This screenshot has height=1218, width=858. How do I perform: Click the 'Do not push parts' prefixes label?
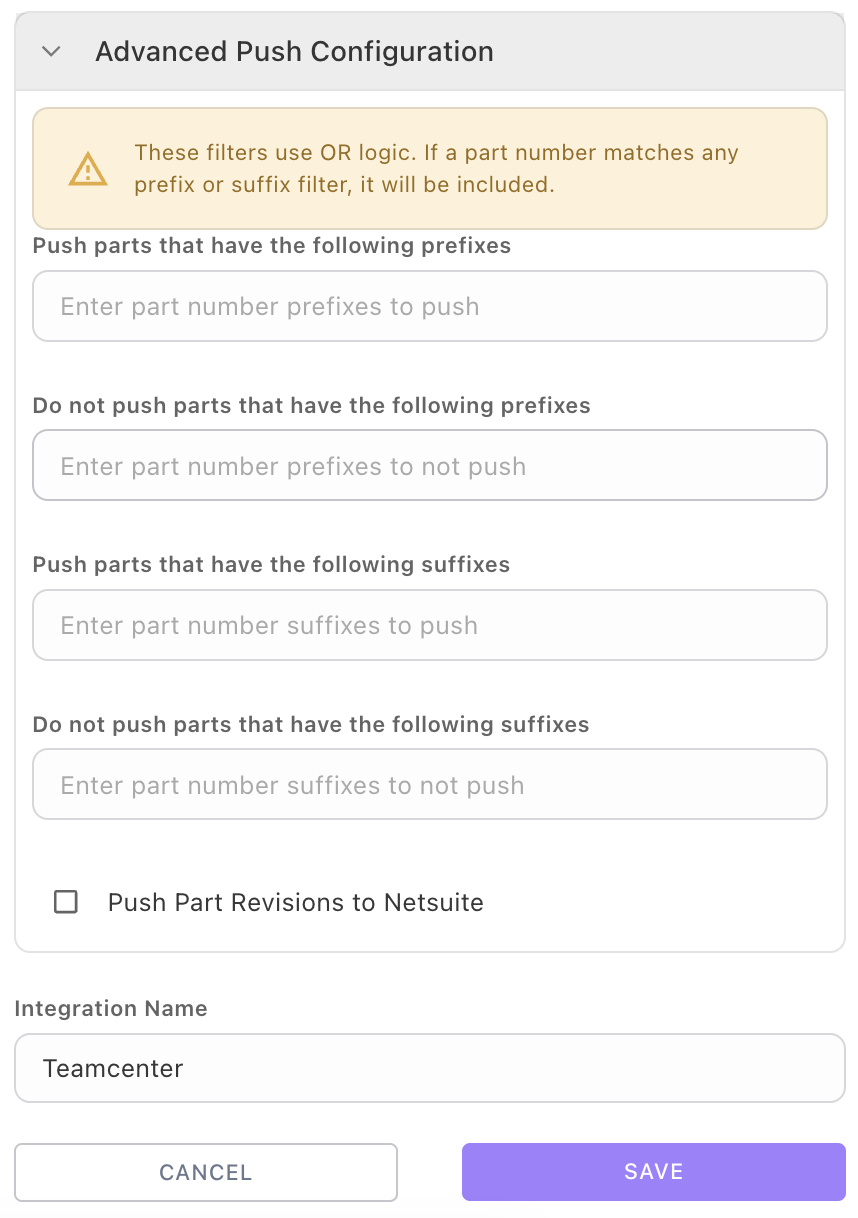point(311,406)
